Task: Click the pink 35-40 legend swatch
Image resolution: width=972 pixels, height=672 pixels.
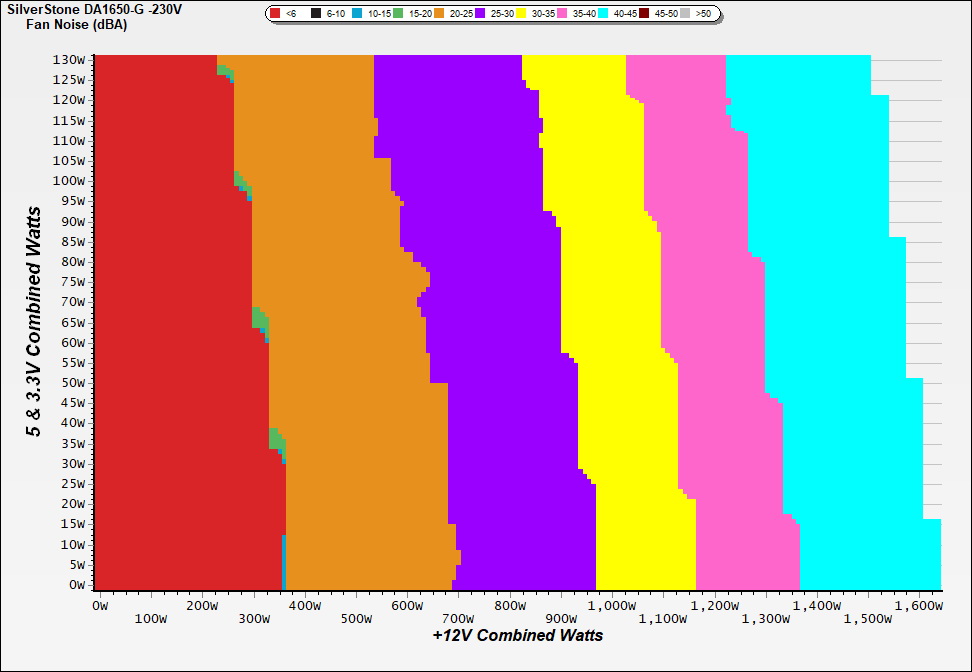Action: pyautogui.click(x=563, y=14)
